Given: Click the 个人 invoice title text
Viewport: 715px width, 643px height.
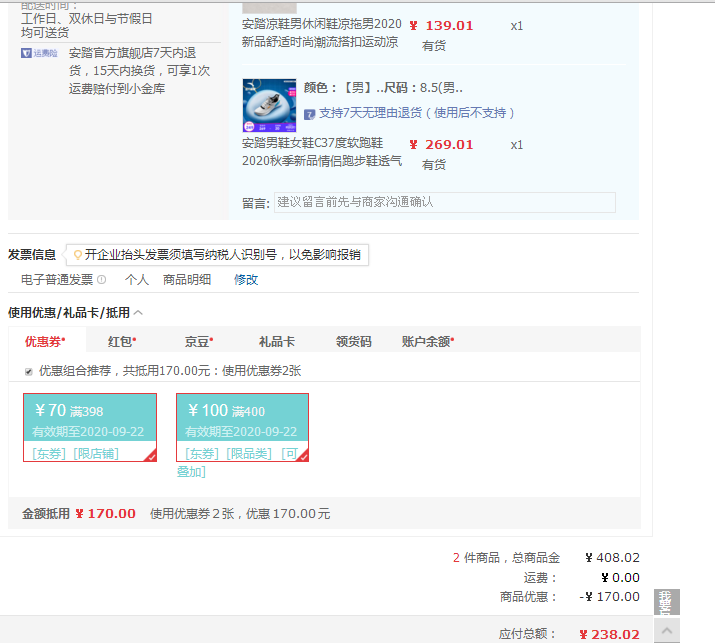Looking at the screenshot, I should pos(137,280).
